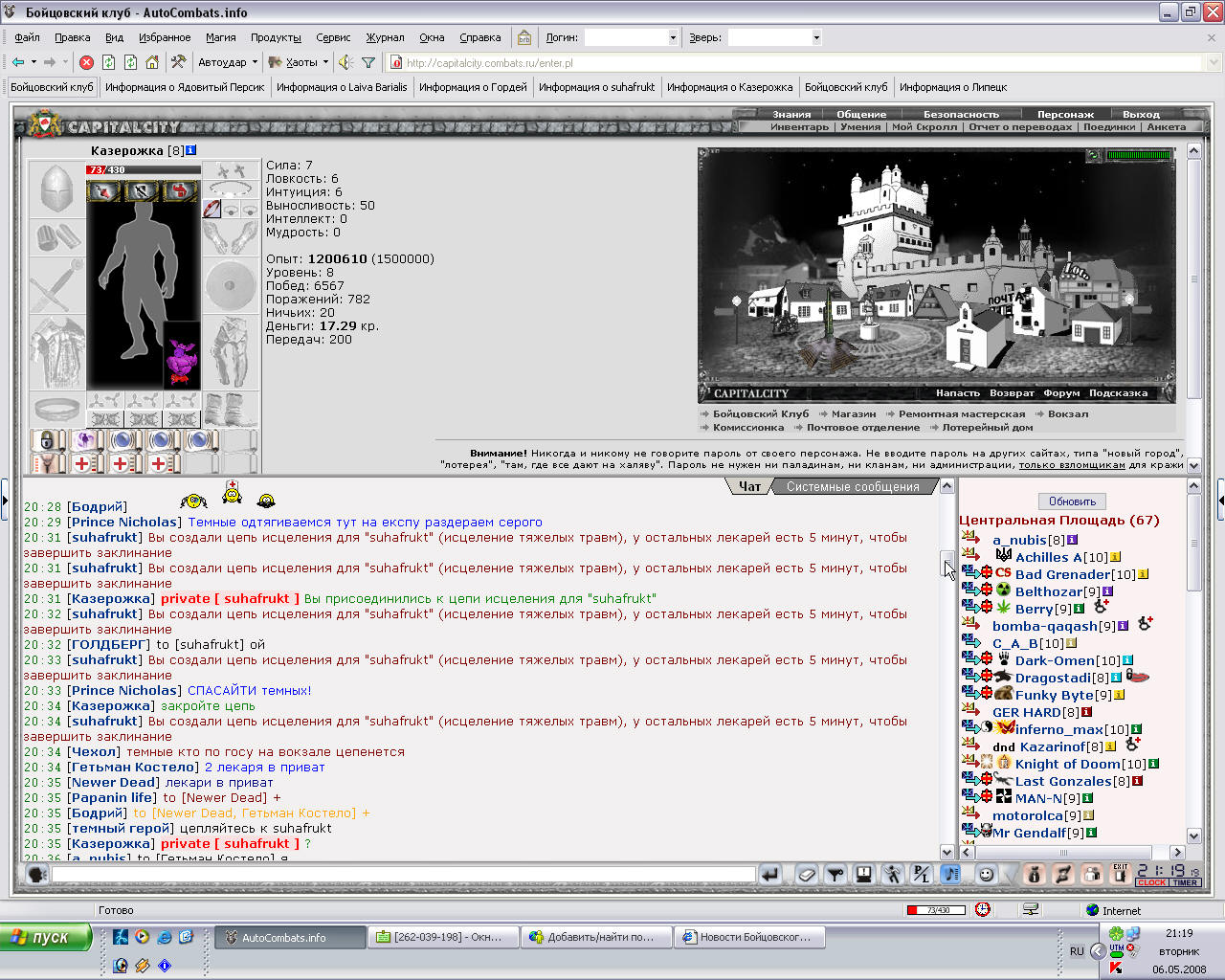Click the leg armor slot
This screenshot has height=980, width=1225.
[x=231, y=353]
